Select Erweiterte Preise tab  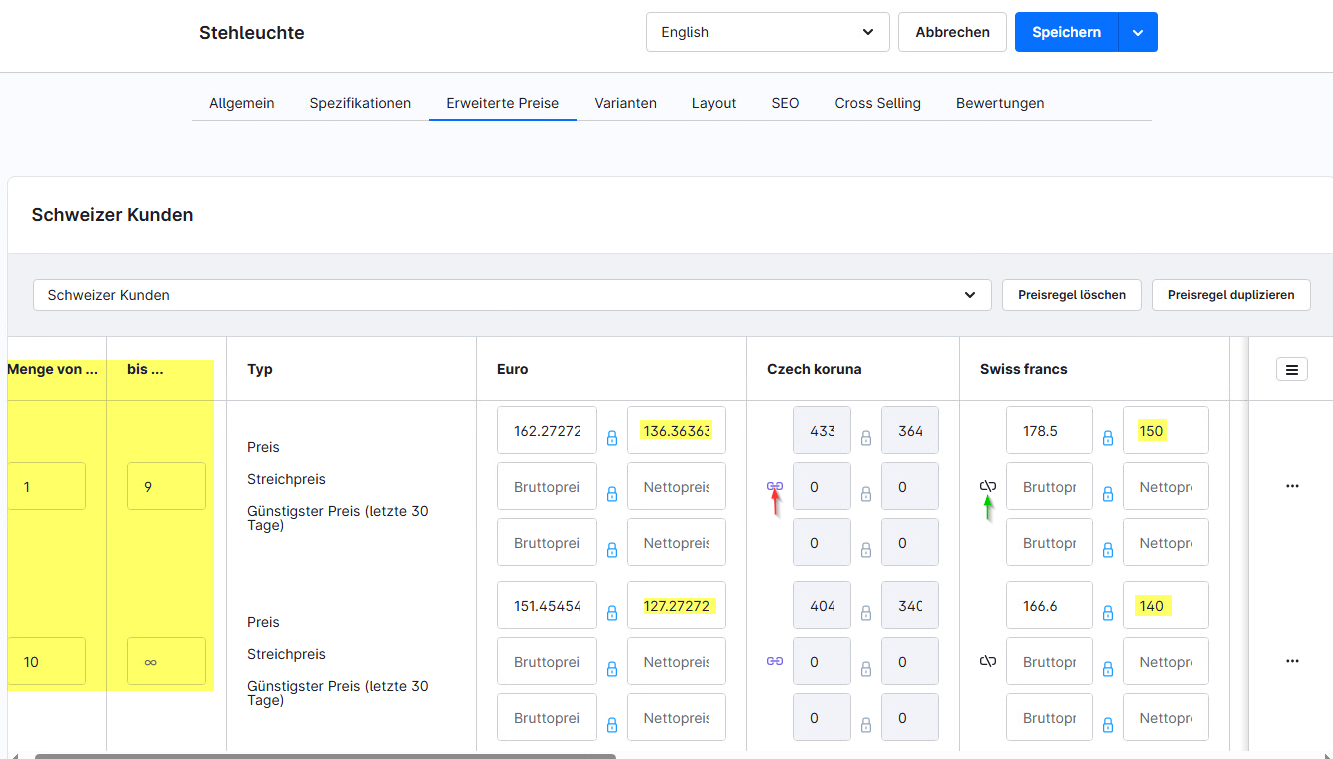pyautogui.click(x=503, y=103)
